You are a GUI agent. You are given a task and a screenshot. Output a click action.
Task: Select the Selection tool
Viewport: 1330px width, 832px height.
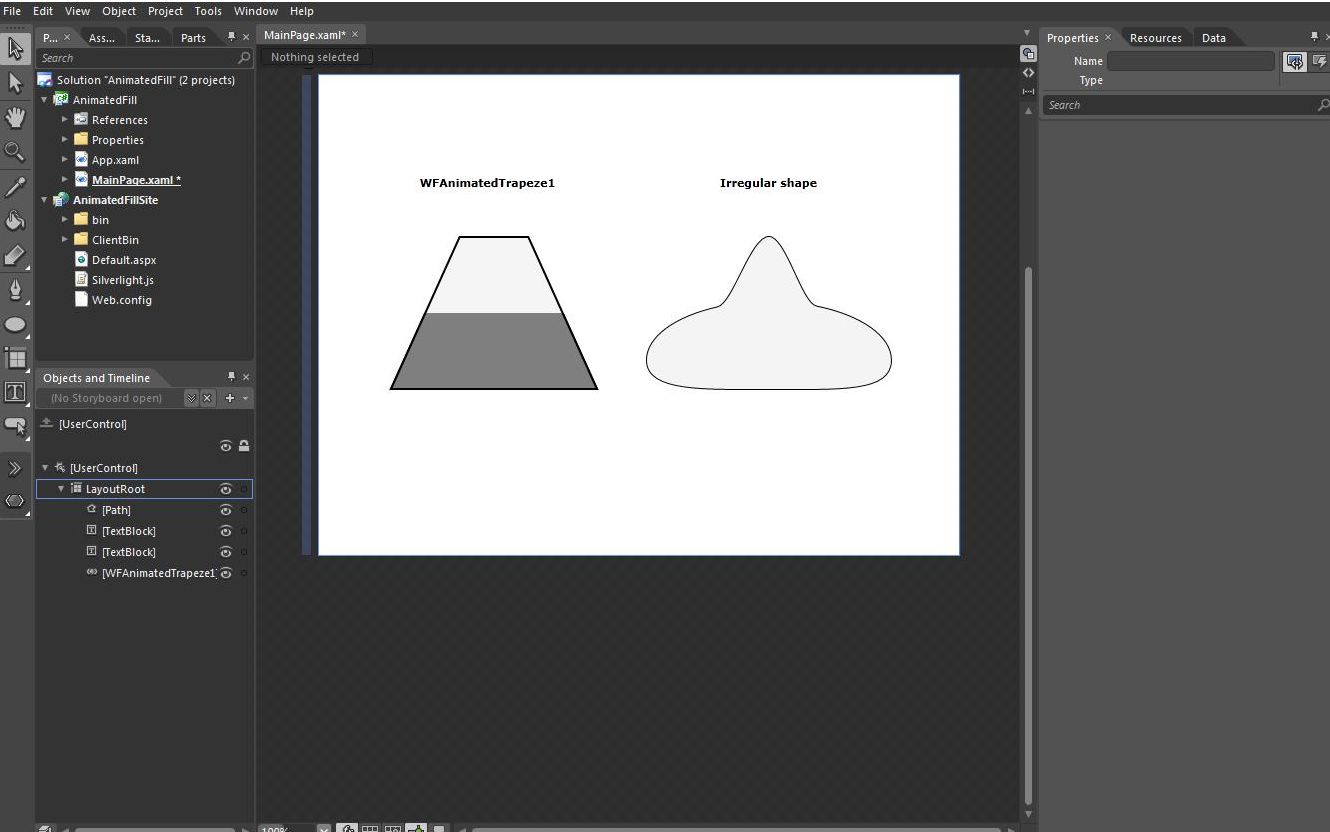(15, 47)
